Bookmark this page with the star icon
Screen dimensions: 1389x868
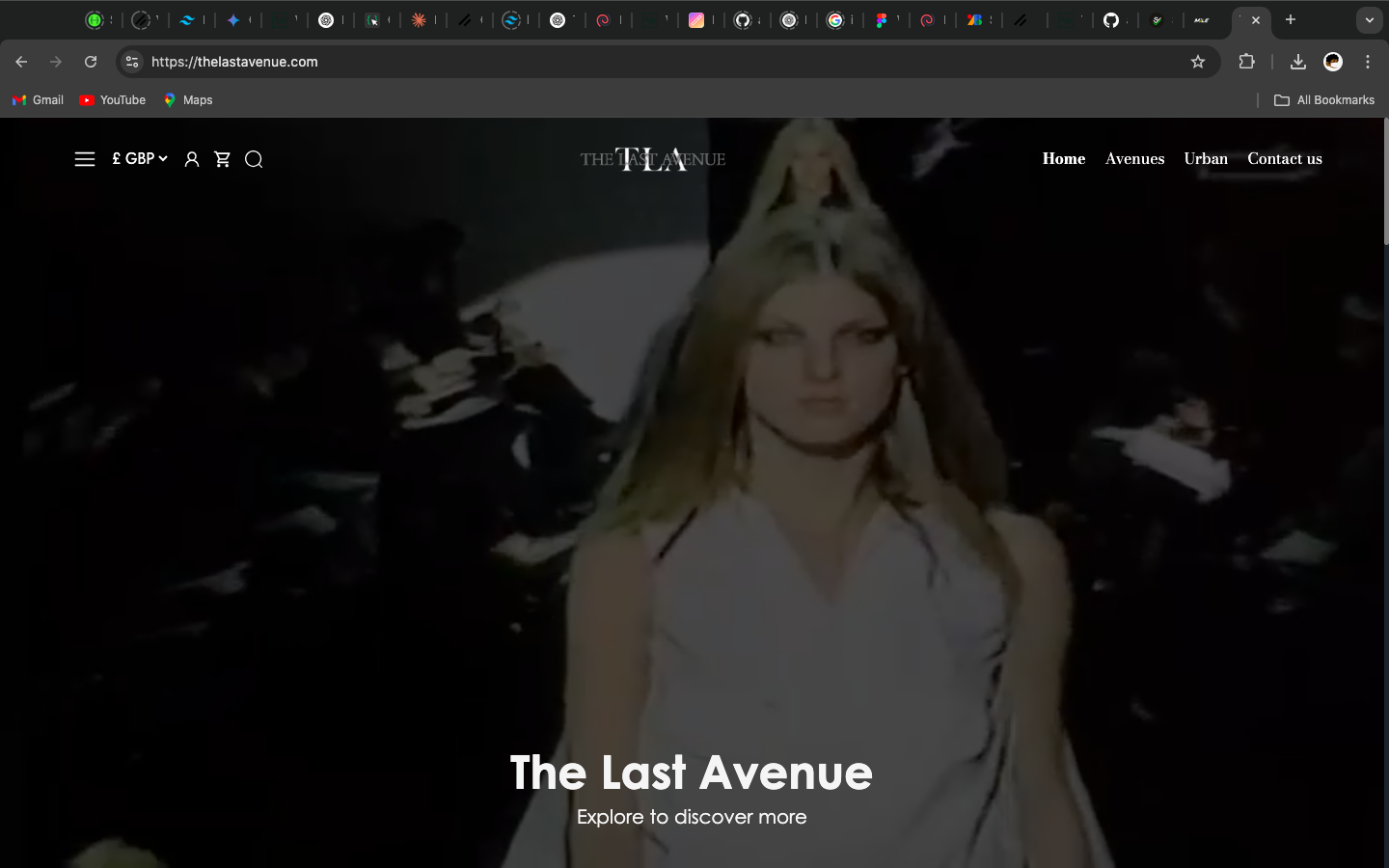(x=1198, y=62)
